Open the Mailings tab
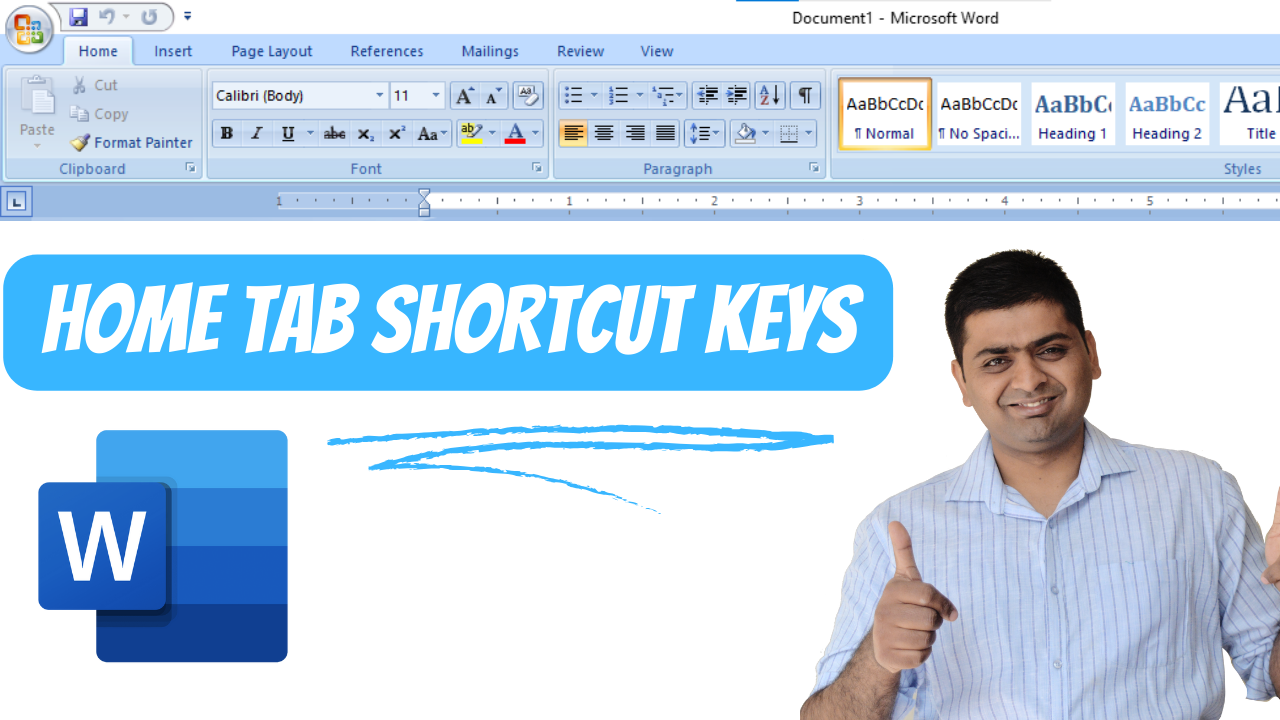The width and height of the screenshot is (1280, 720). pos(490,51)
